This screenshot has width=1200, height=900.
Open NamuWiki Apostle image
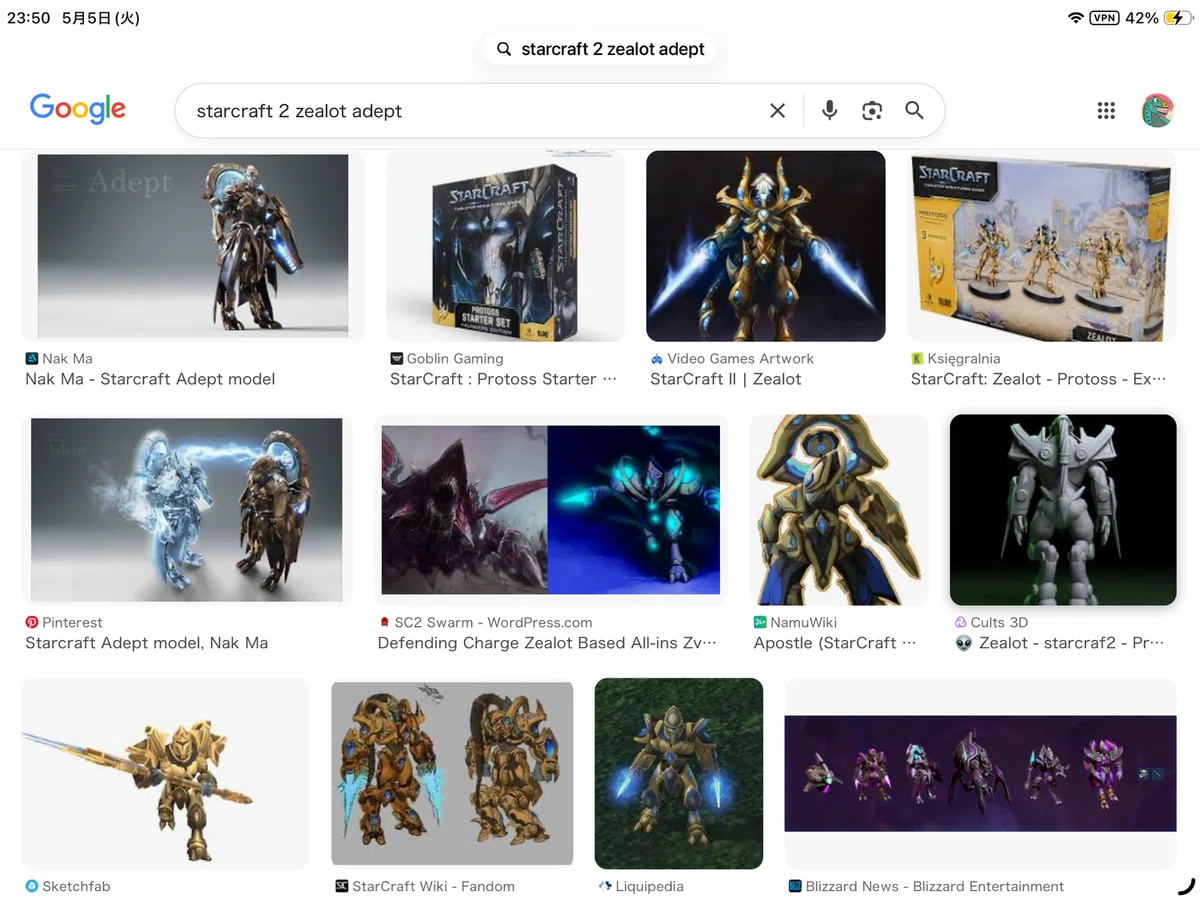pyautogui.click(x=839, y=510)
